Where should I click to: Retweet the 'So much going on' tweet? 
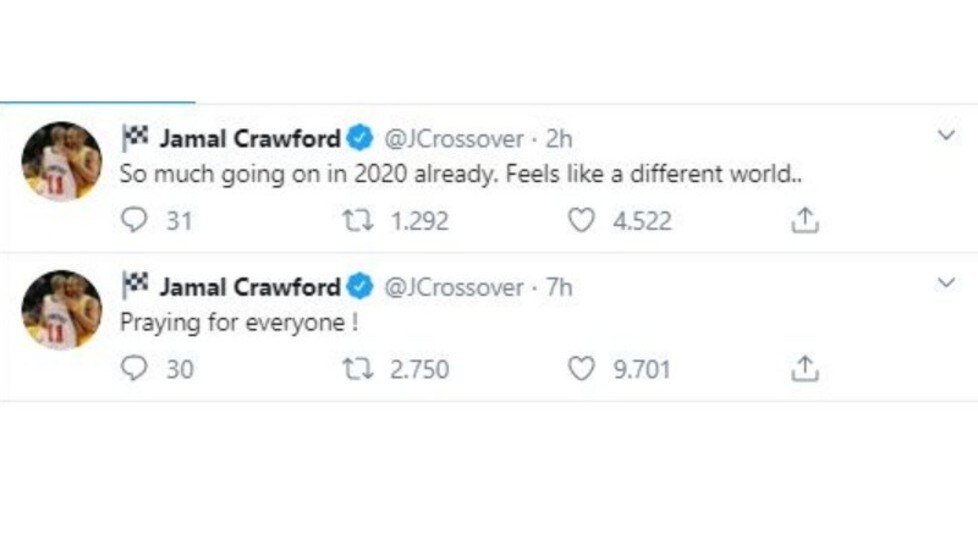pos(358,220)
